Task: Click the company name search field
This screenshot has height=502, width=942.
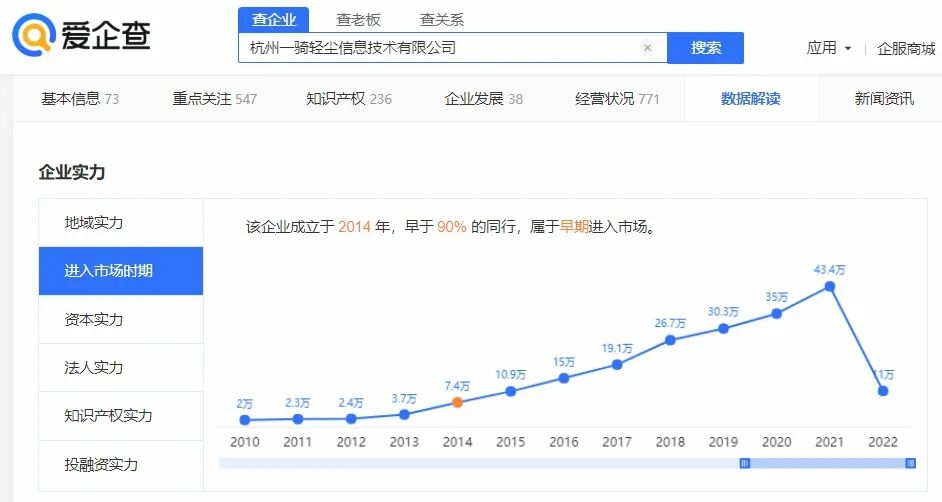Action: coord(440,47)
